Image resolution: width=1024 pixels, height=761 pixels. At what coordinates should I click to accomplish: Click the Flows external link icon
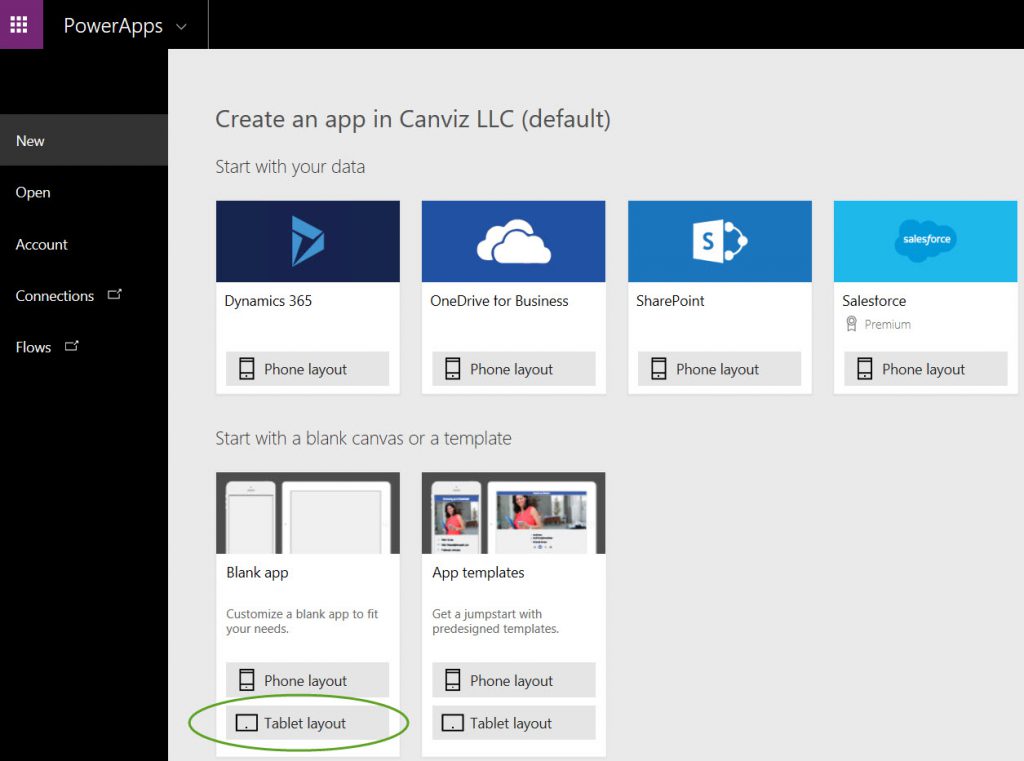pyautogui.click(x=71, y=346)
